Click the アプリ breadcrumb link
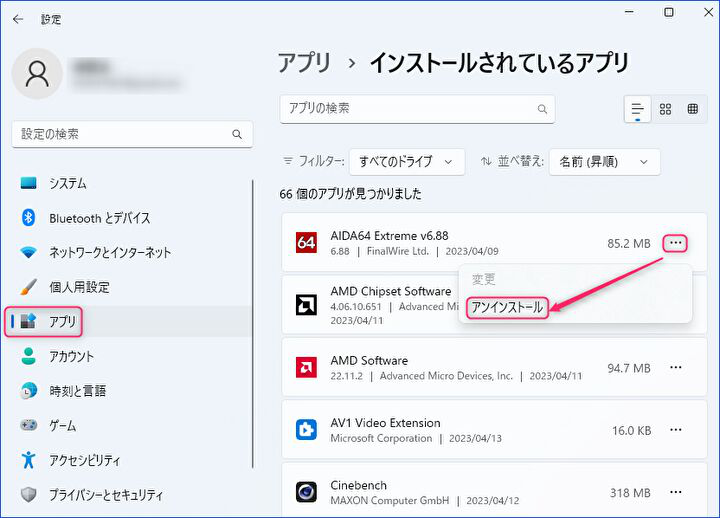The image size is (720, 518). tap(304, 62)
